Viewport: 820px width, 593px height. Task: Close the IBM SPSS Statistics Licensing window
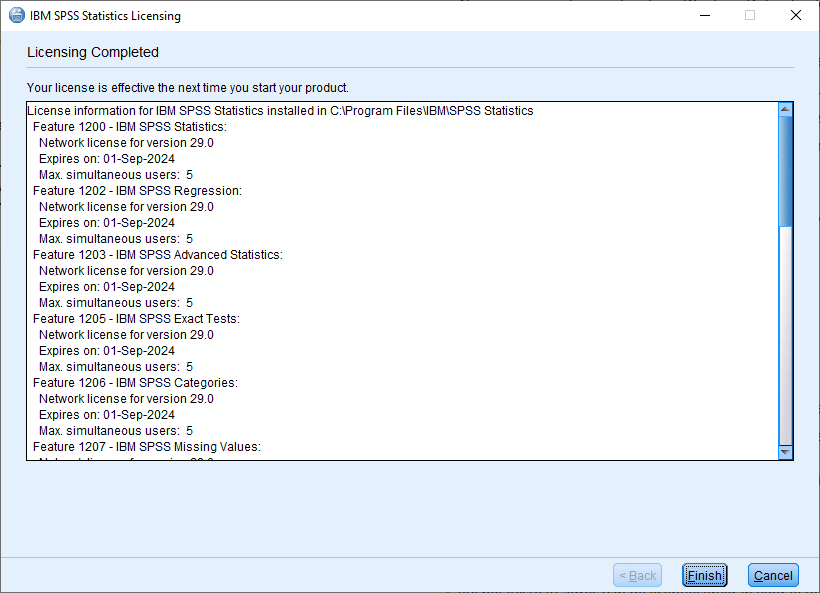[x=795, y=15]
